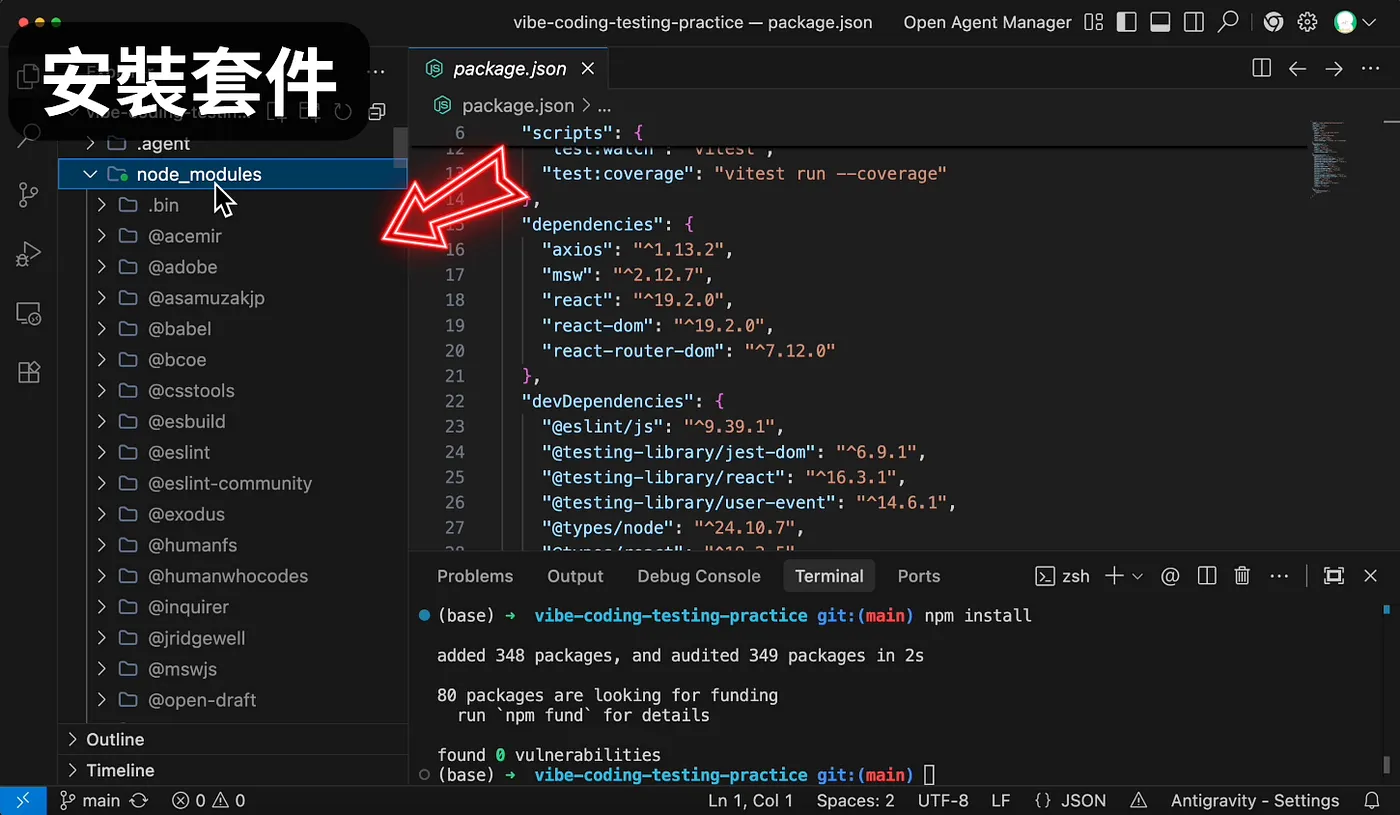Open the Extensions view
Image resolution: width=1400 pixels, height=815 pixels.
pyautogui.click(x=29, y=372)
